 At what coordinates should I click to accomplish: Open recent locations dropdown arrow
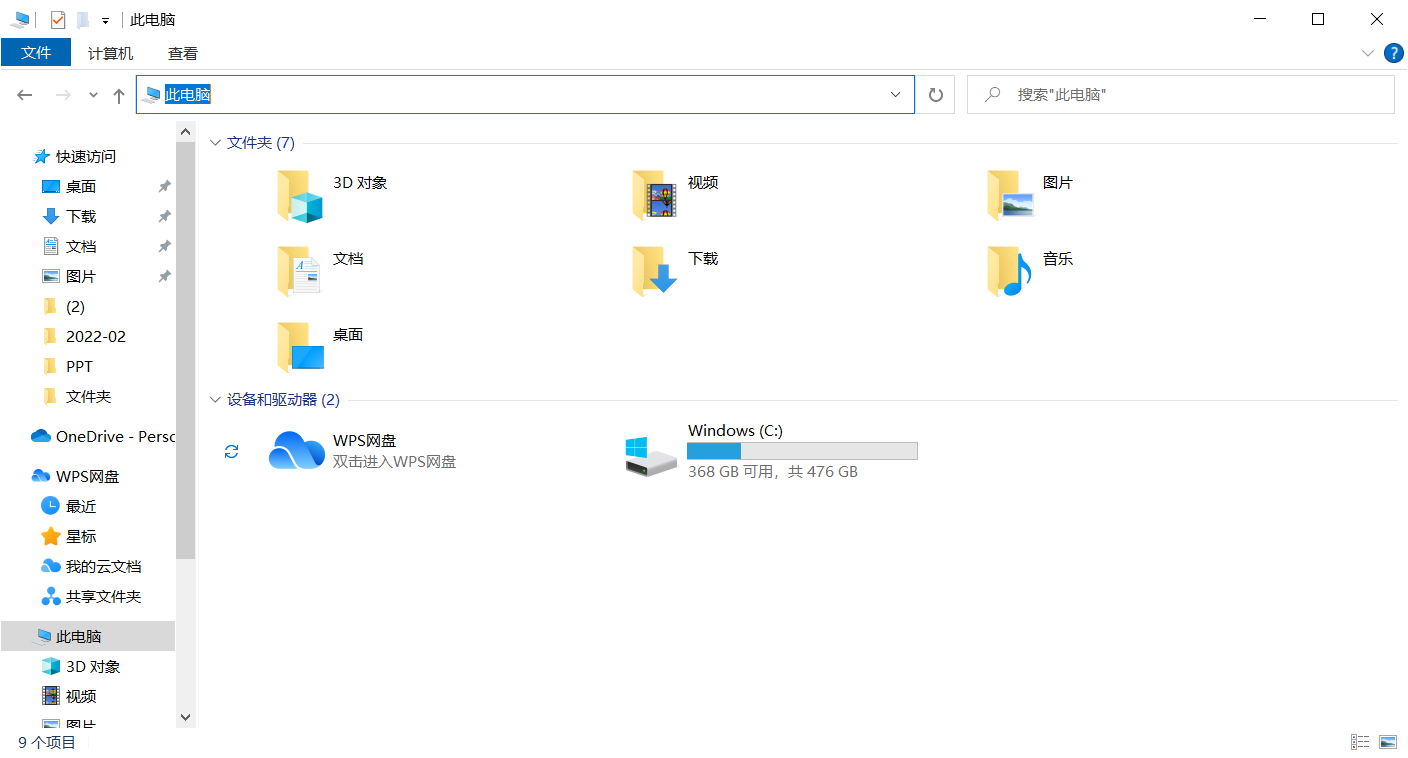coord(93,95)
